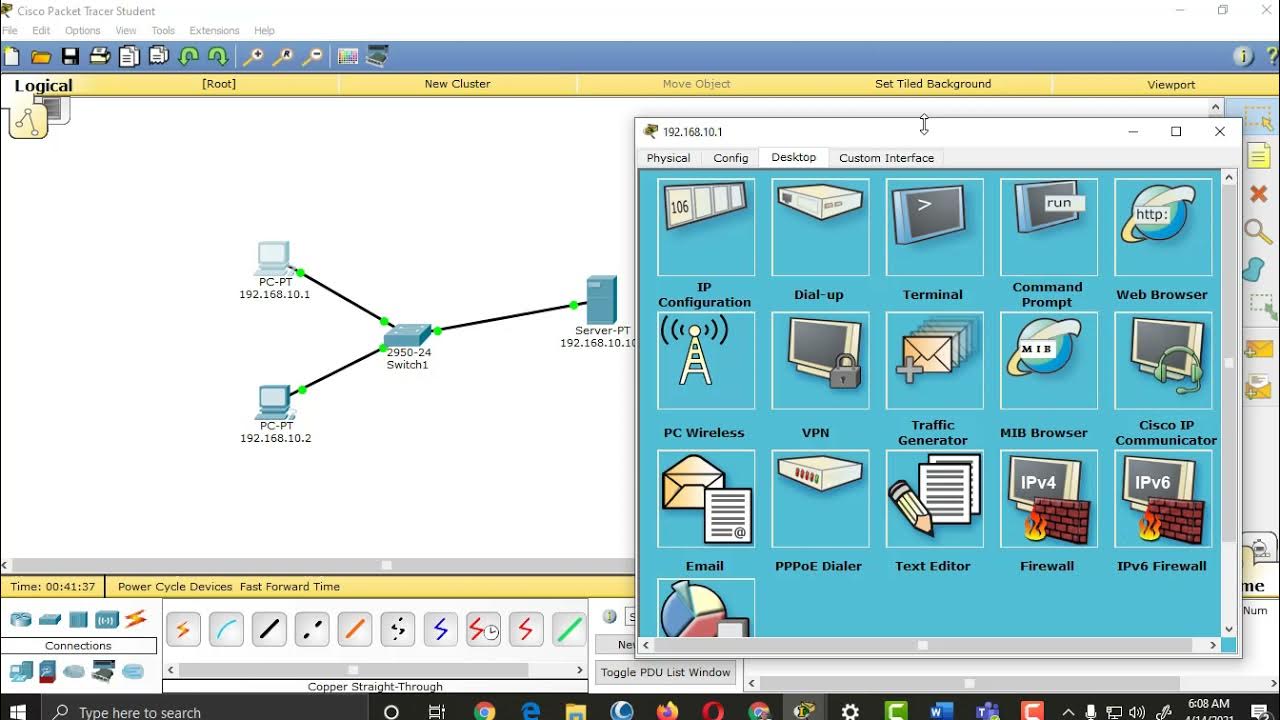This screenshot has width=1280, height=720.
Task: Open the pie chart desktop app
Action: (x=706, y=608)
